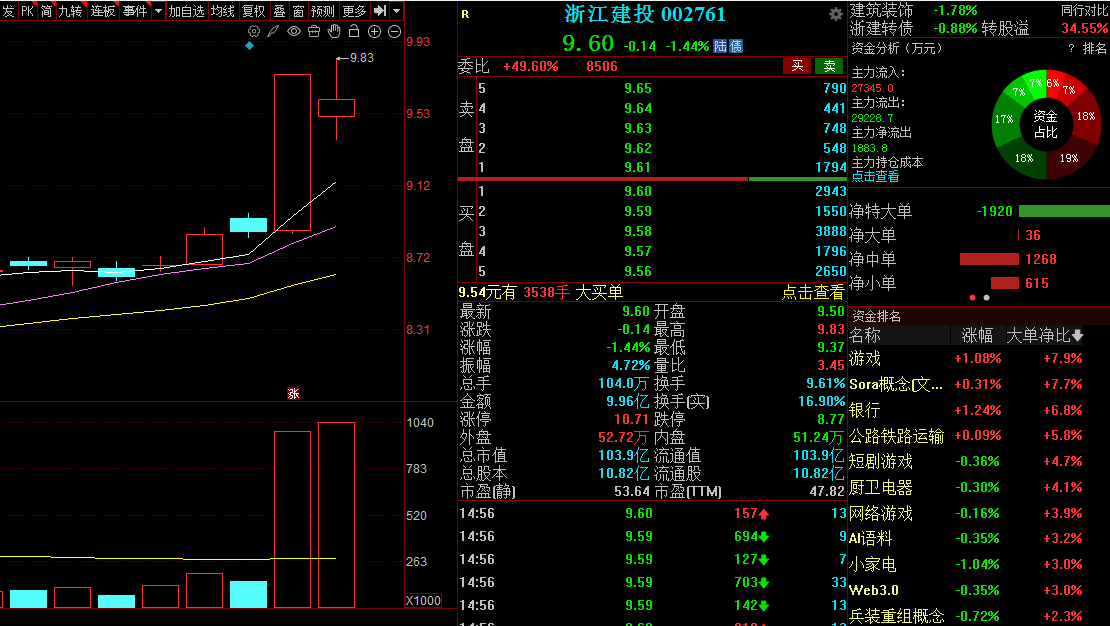Viewport: 1110px width, 626px height.
Task: Select the PK toolbar item
Action: pos(27,11)
